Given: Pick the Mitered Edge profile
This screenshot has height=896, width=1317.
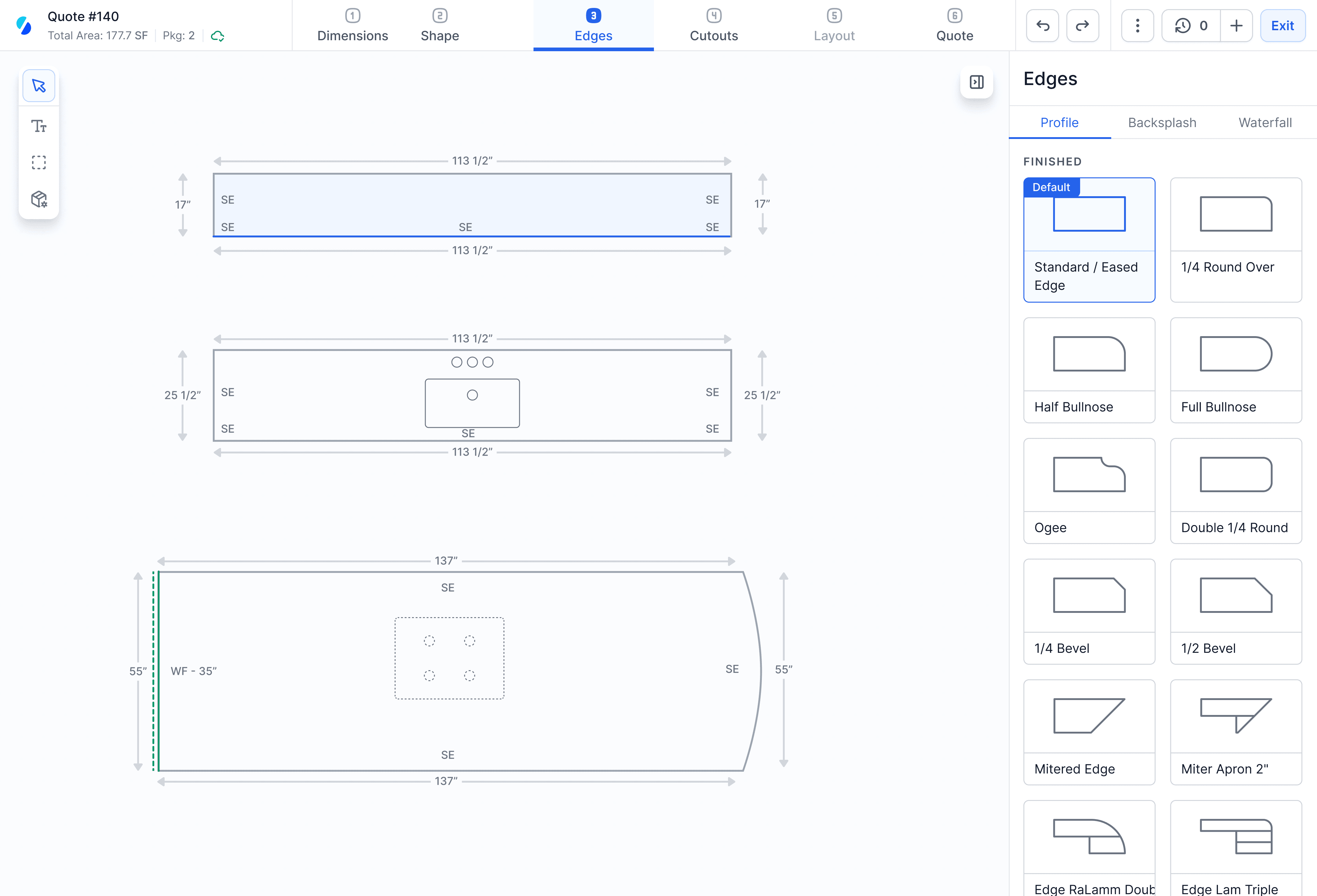Looking at the screenshot, I should (x=1089, y=732).
